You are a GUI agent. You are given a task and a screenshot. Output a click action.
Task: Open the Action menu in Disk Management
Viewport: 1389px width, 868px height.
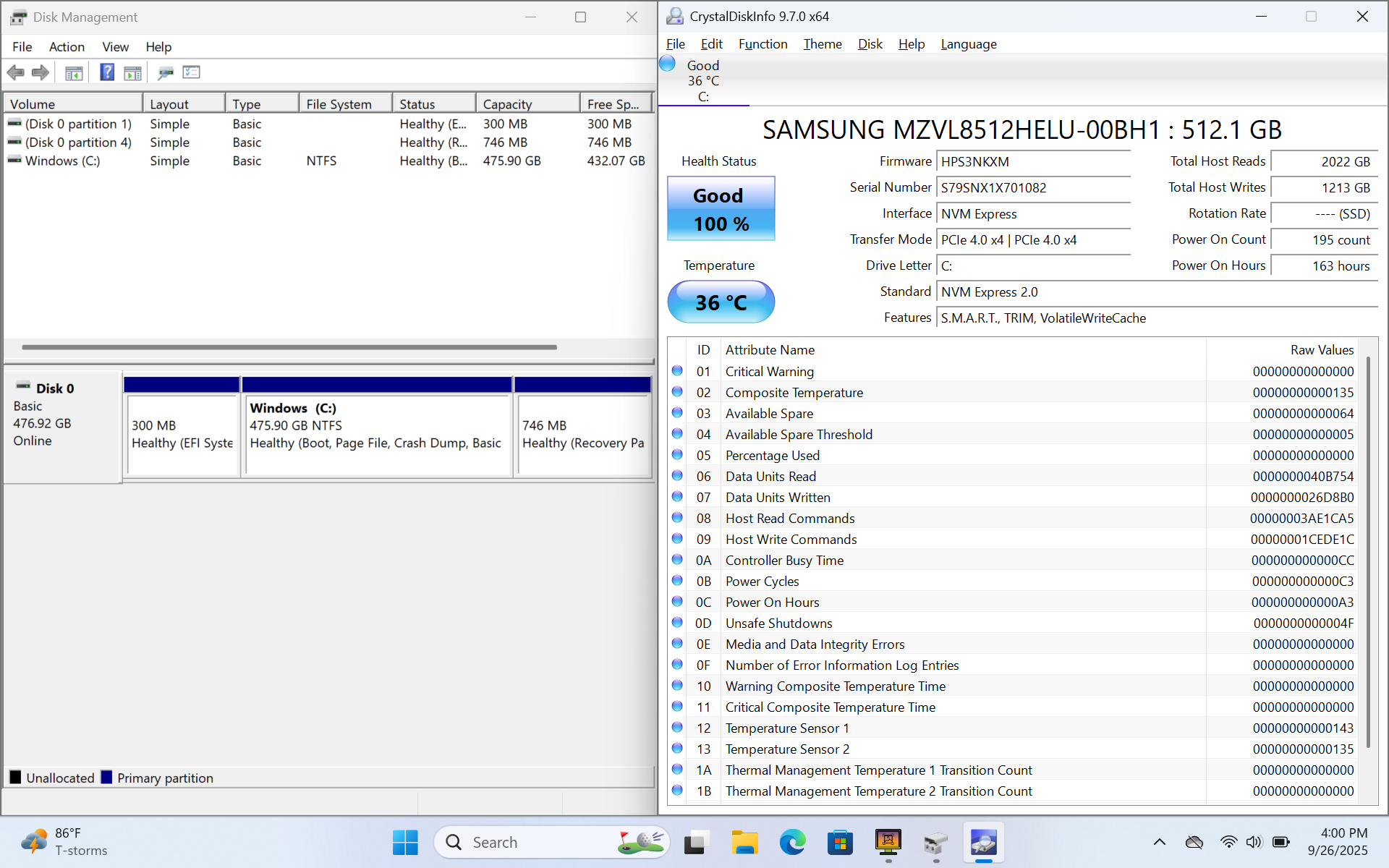(x=67, y=47)
